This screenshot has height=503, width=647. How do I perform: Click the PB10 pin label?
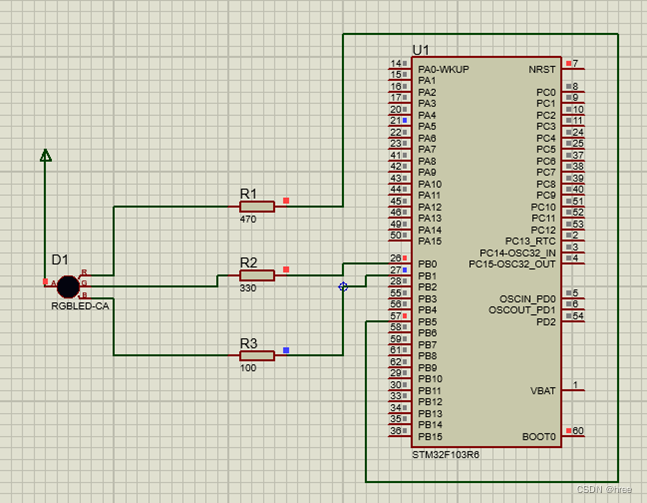pos(430,379)
